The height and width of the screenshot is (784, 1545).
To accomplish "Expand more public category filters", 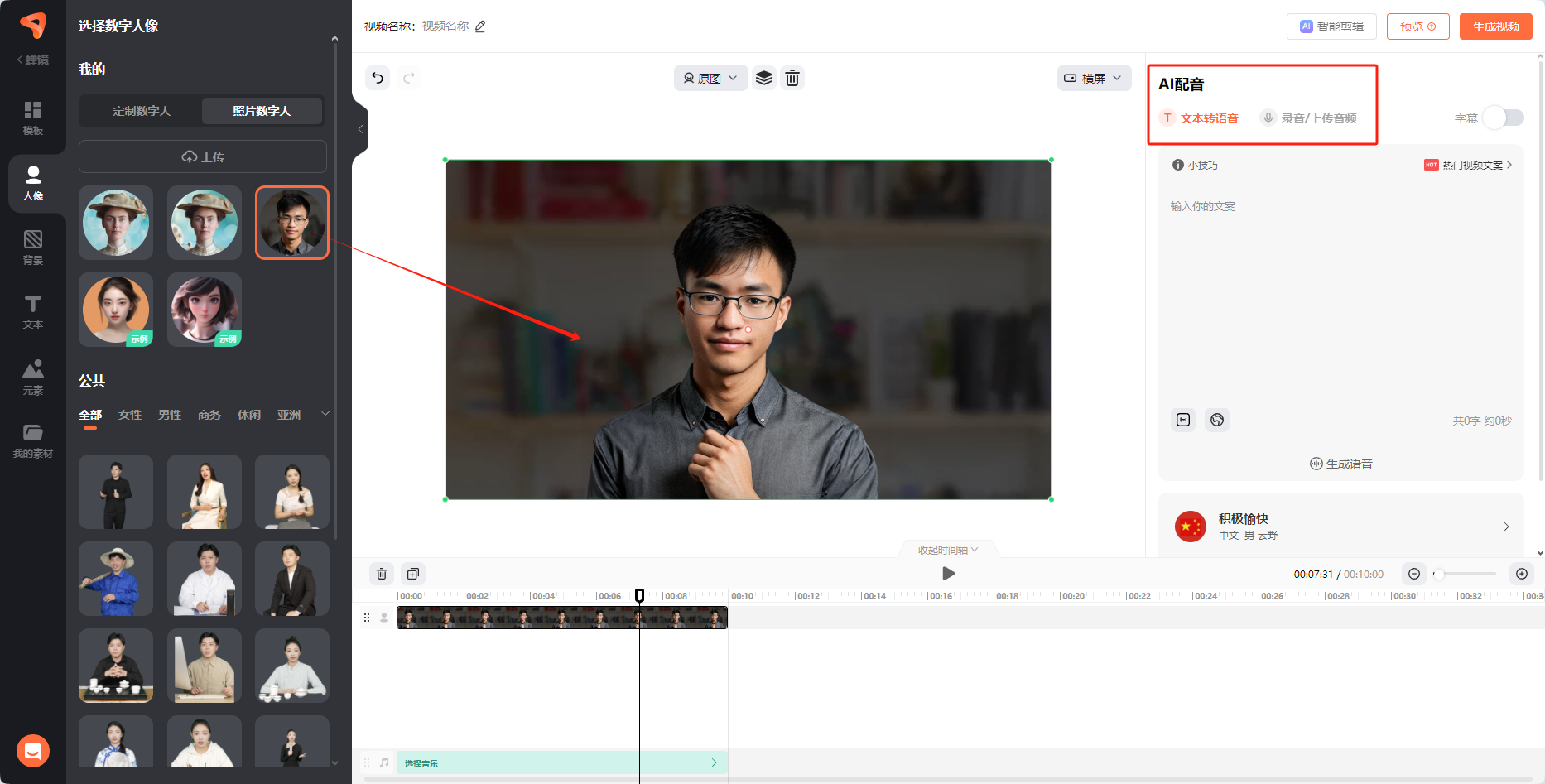I will [x=325, y=414].
